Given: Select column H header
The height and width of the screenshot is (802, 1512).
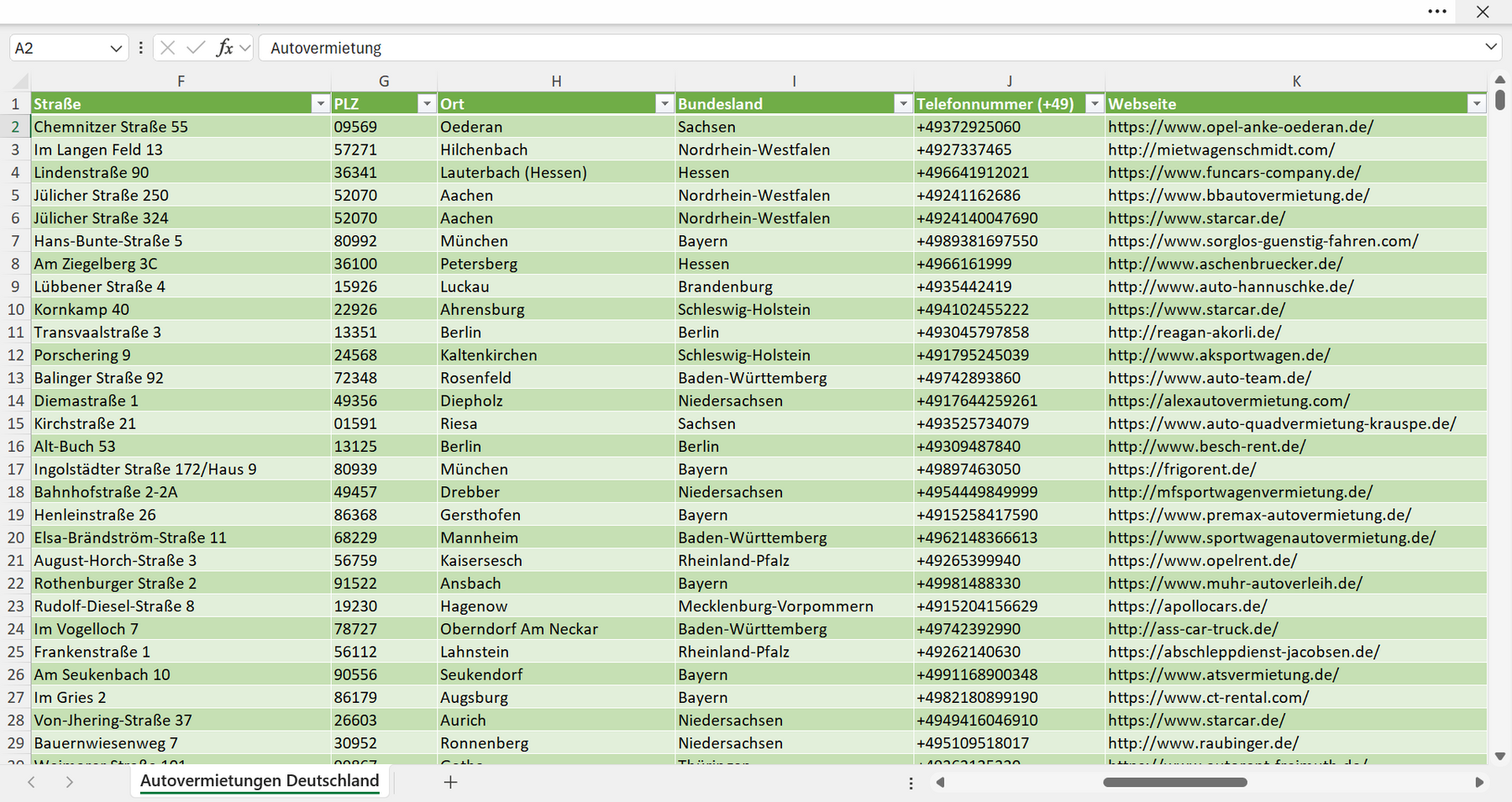Looking at the screenshot, I should click(x=556, y=81).
